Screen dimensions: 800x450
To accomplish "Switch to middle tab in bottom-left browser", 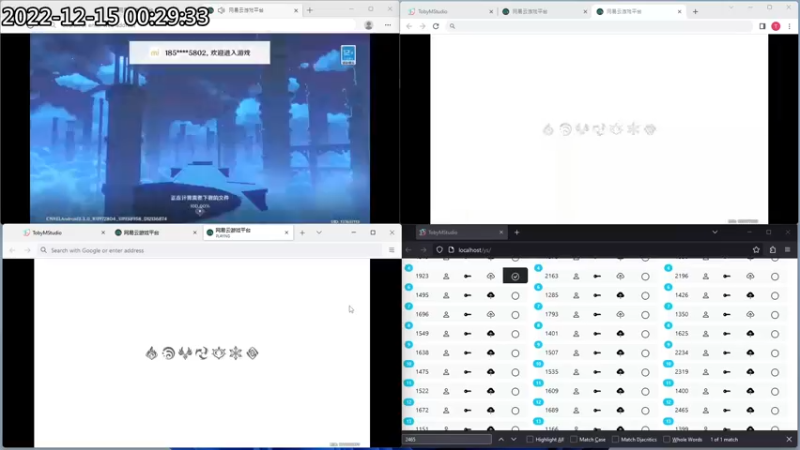I will click(155, 232).
